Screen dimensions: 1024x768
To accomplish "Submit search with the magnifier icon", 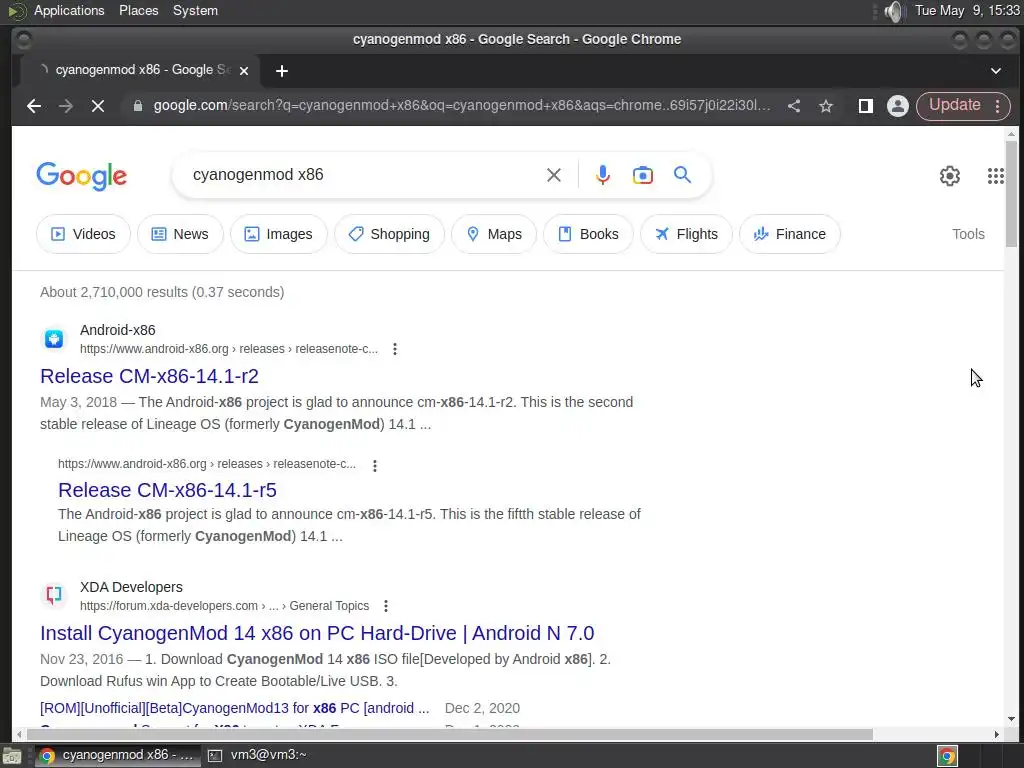I will [682, 175].
